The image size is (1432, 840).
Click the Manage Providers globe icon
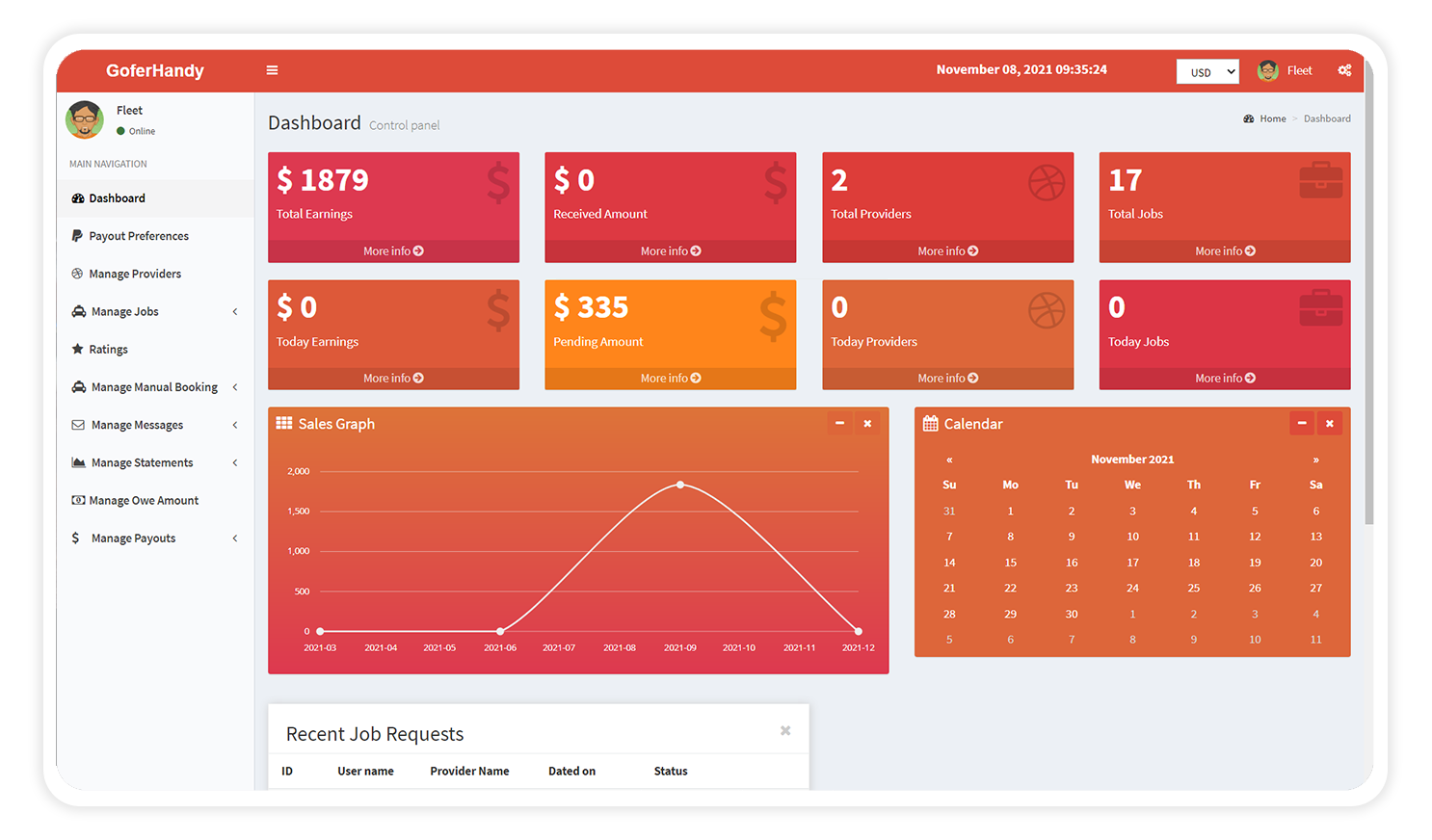77,274
